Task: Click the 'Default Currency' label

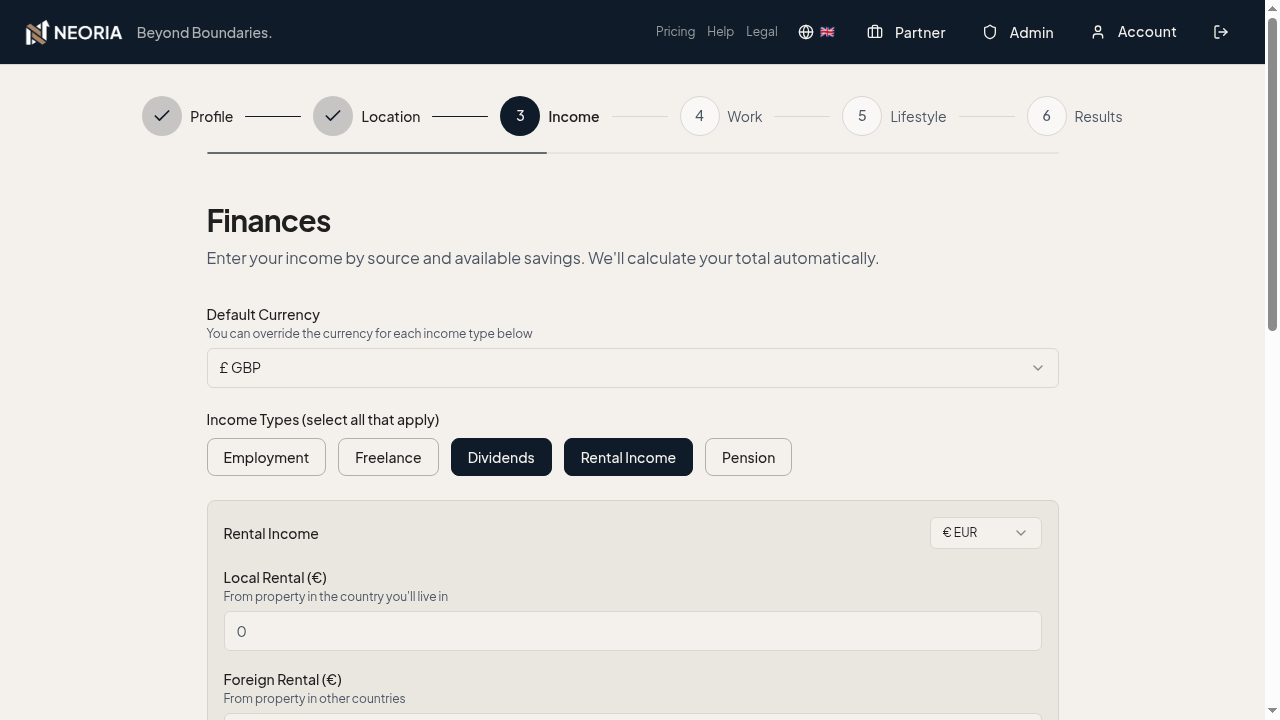Action: click(263, 315)
